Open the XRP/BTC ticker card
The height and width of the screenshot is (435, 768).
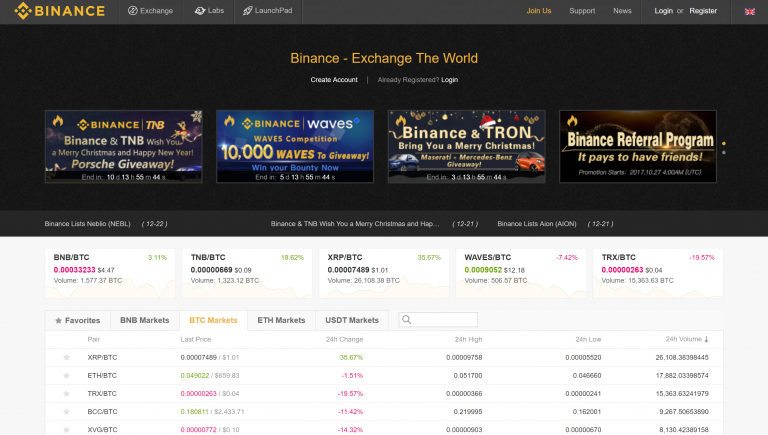pyautogui.click(x=384, y=273)
